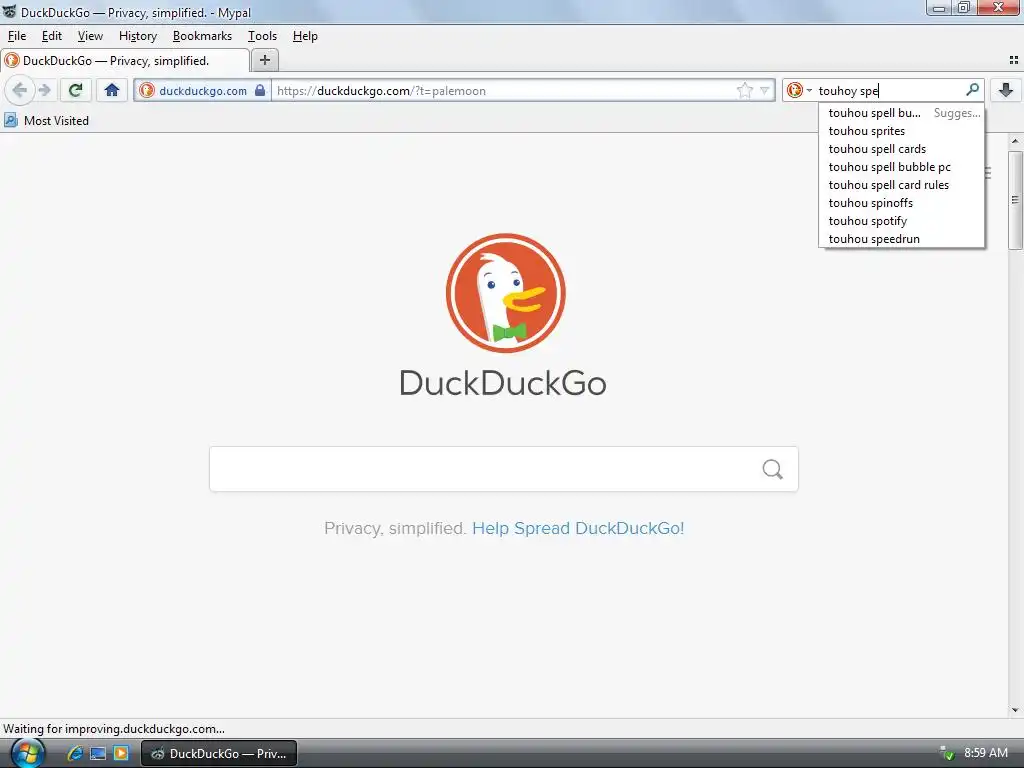Open the History menu
Viewport: 1024px width, 768px height.
pos(138,36)
